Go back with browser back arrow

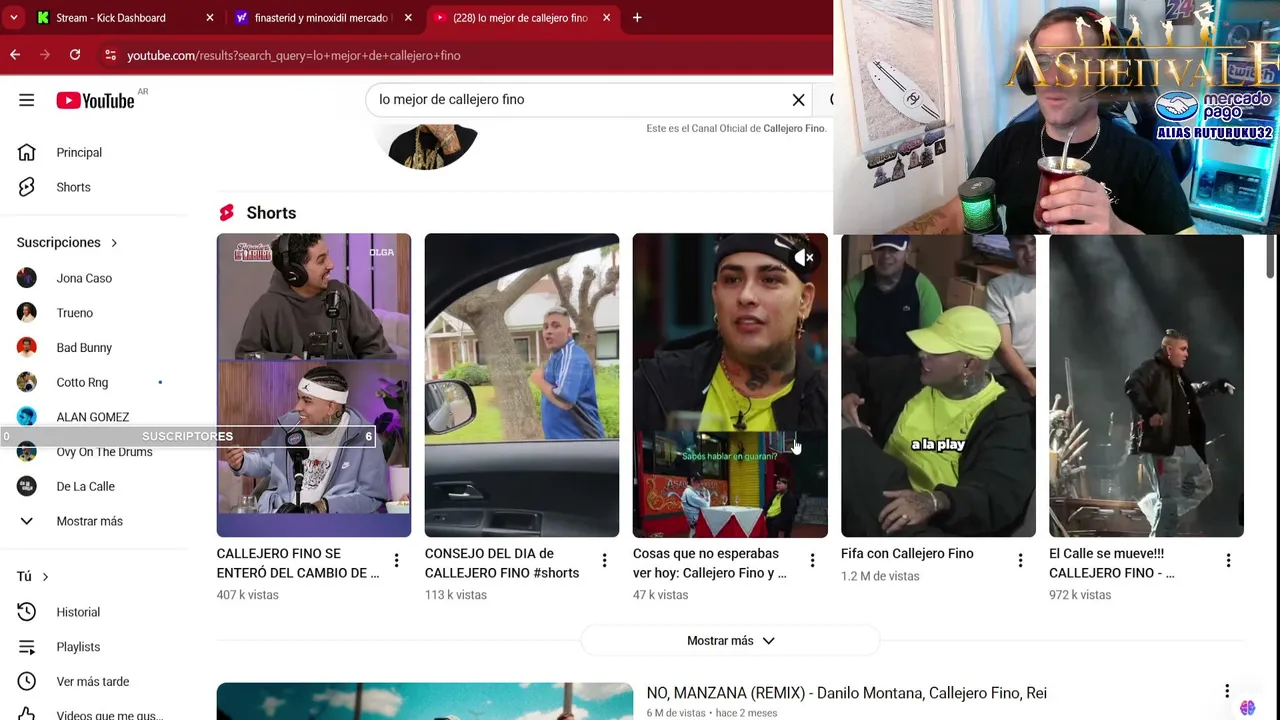click(15, 55)
